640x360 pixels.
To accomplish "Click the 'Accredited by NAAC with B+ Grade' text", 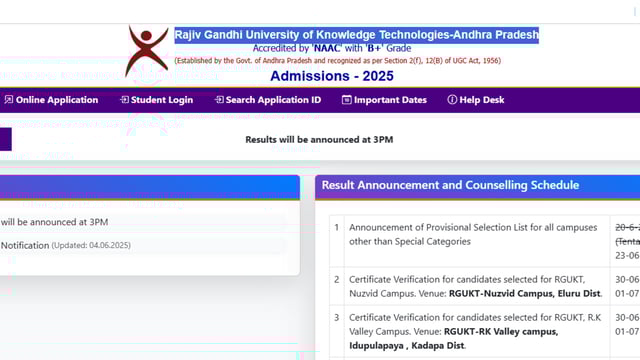I will click(332, 49).
